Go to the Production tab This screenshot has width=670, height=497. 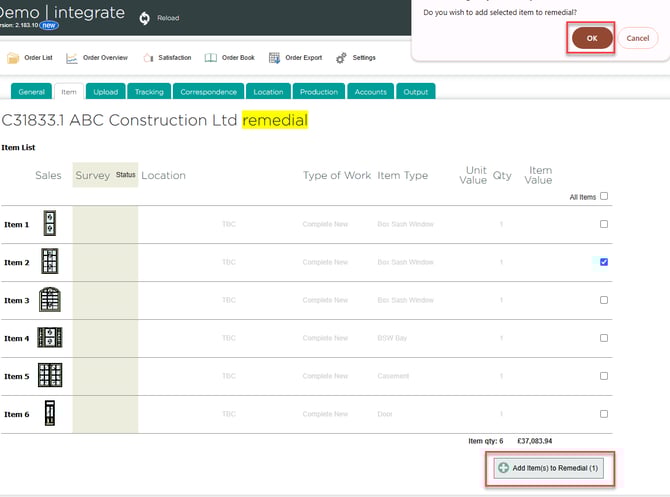tap(318, 92)
